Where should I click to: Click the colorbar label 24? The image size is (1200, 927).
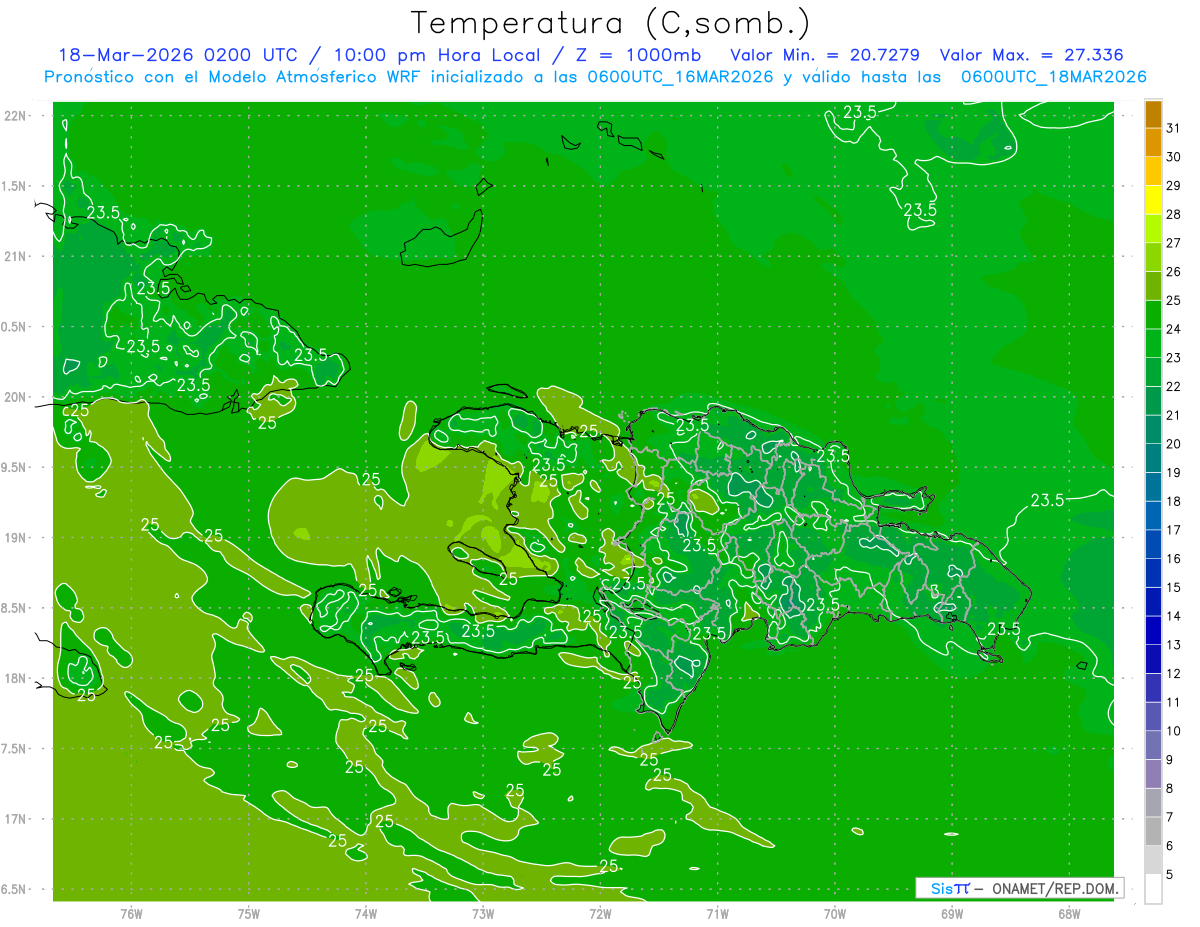click(1174, 329)
